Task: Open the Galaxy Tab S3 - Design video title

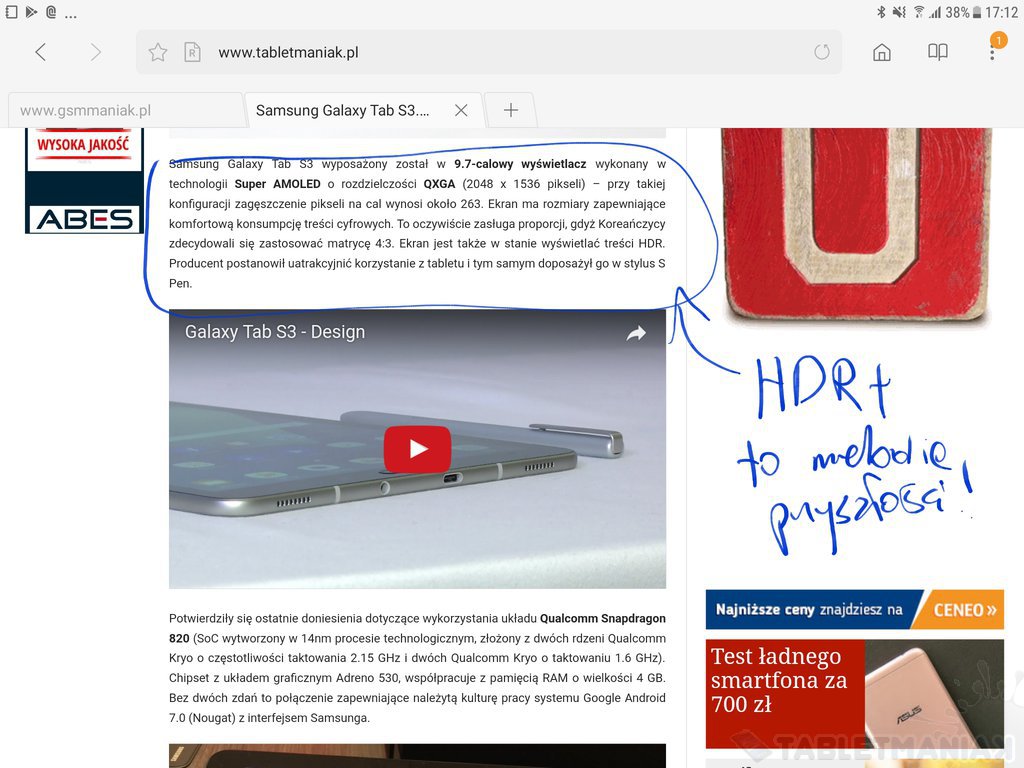Action: point(275,332)
